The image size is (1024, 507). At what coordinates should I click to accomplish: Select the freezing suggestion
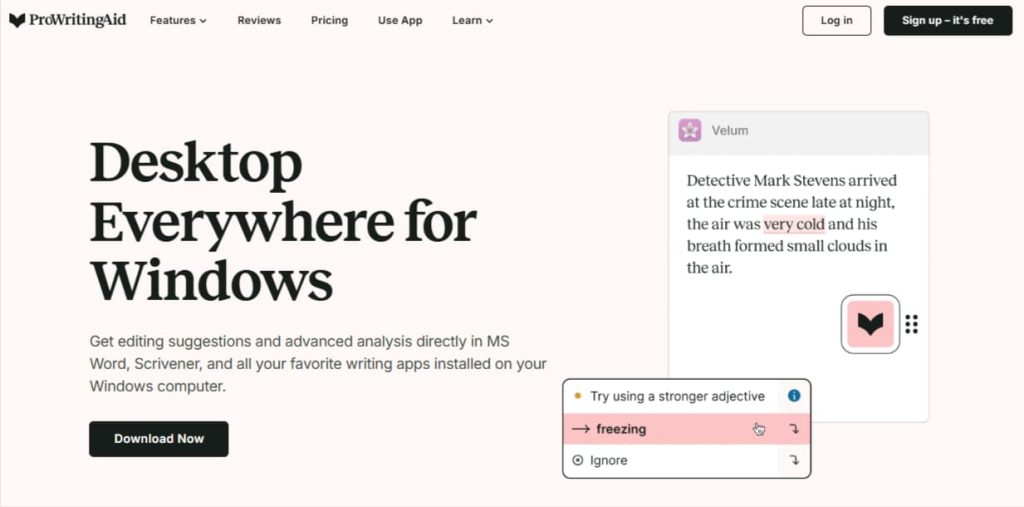[x=686, y=429]
